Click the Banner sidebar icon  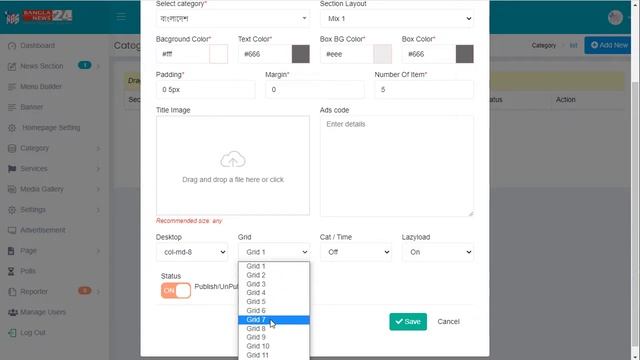click(x=12, y=107)
